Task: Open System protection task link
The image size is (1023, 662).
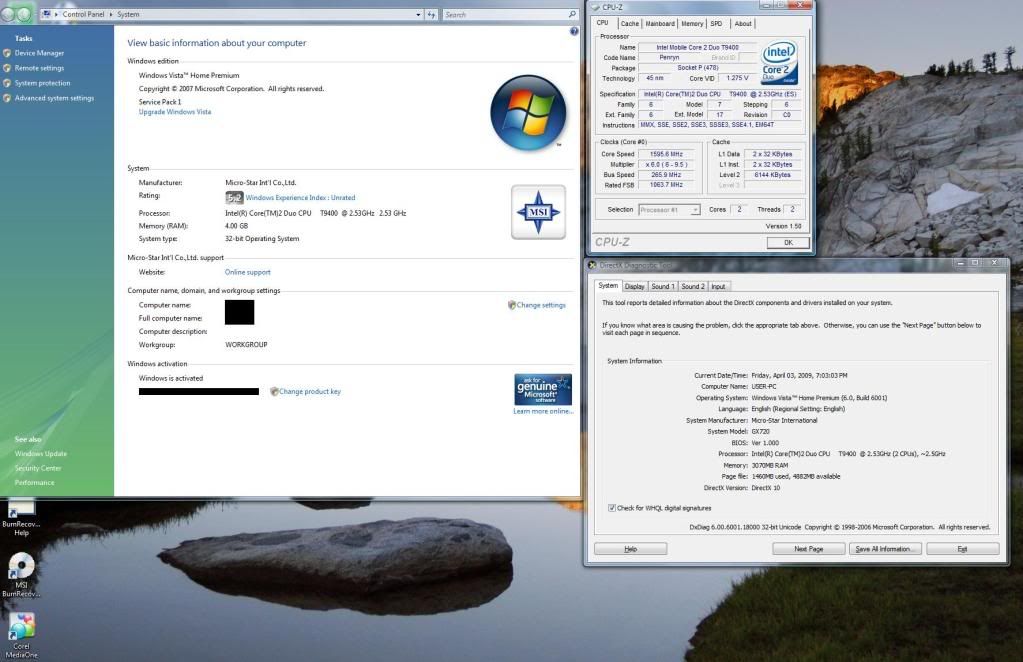Action: click(x=42, y=83)
